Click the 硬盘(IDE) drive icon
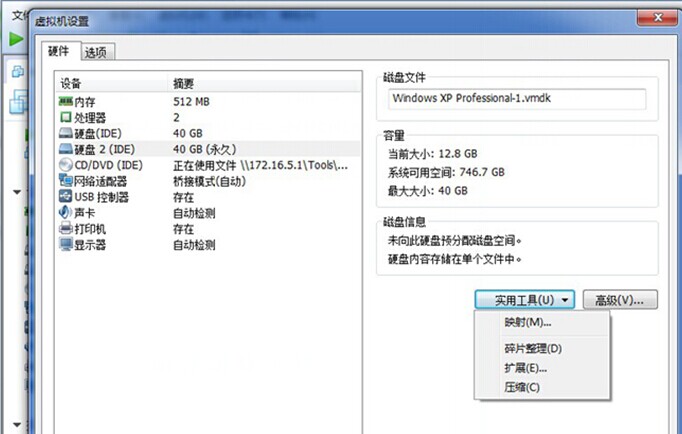This screenshot has width=682, height=434. pyautogui.click(x=66, y=133)
